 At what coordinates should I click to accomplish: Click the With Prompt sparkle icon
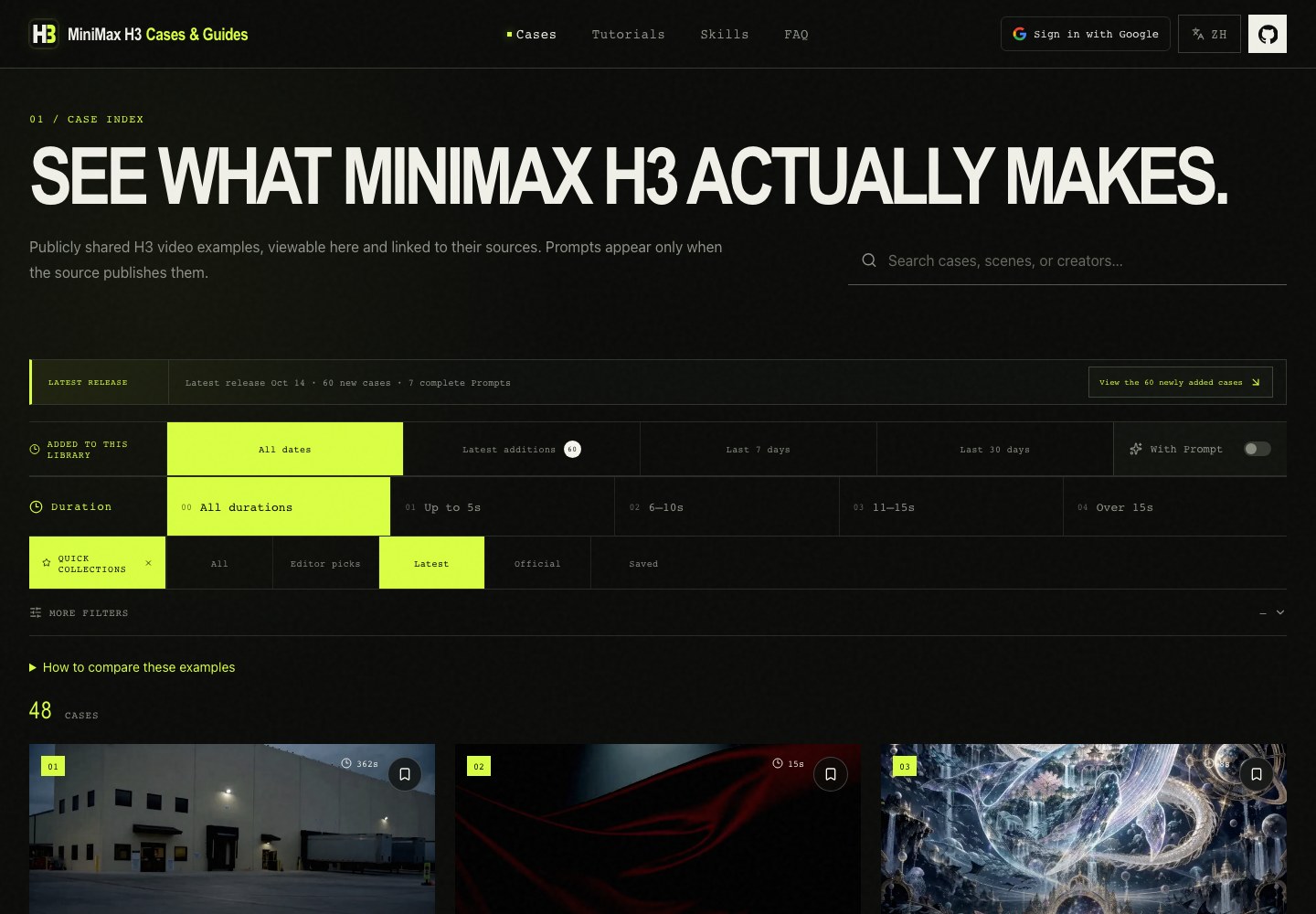pos(1136,449)
